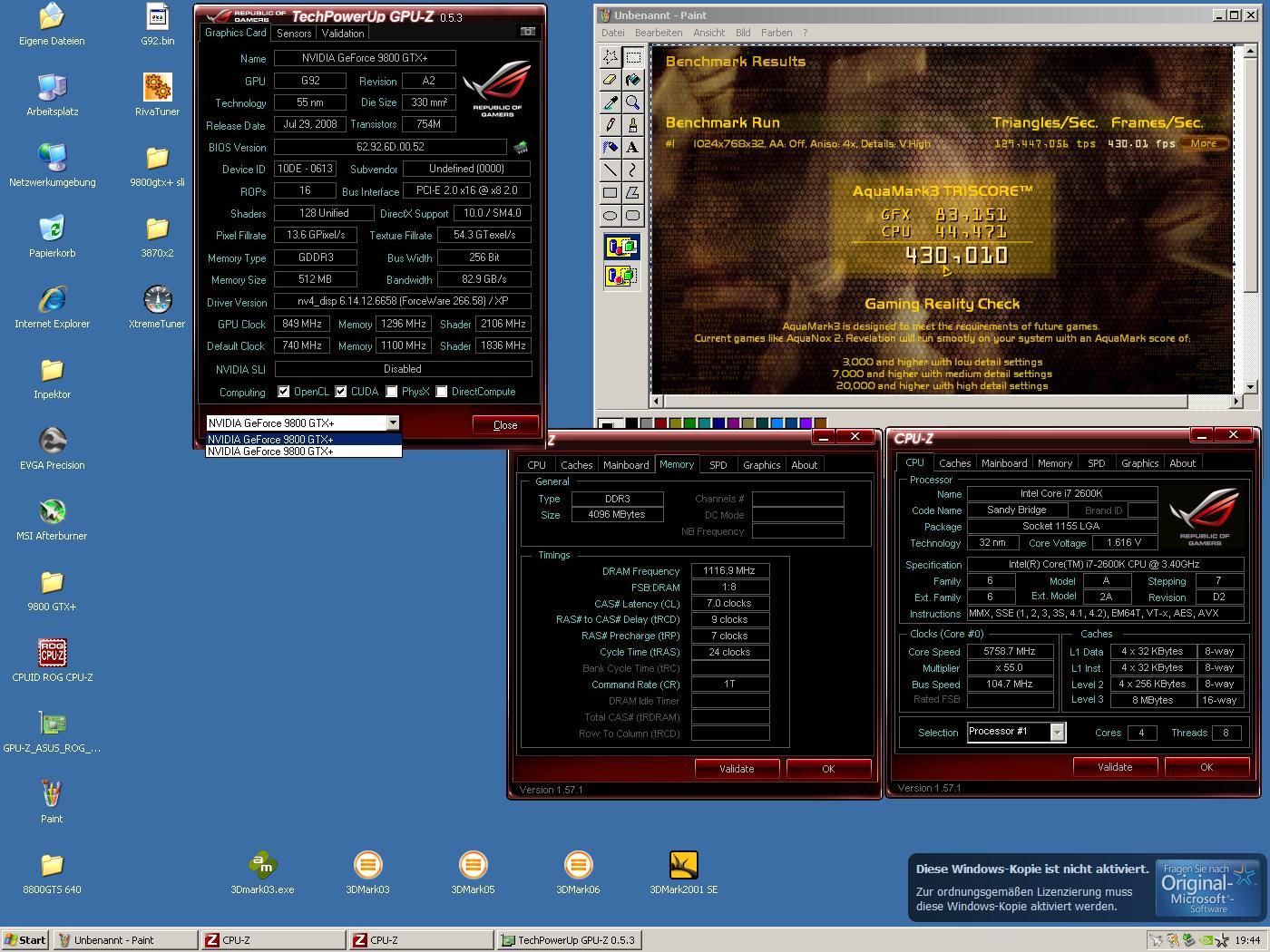Select the Ellipse shape tool
The height and width of the screenshot is (952, 1270).
(611, 215)
